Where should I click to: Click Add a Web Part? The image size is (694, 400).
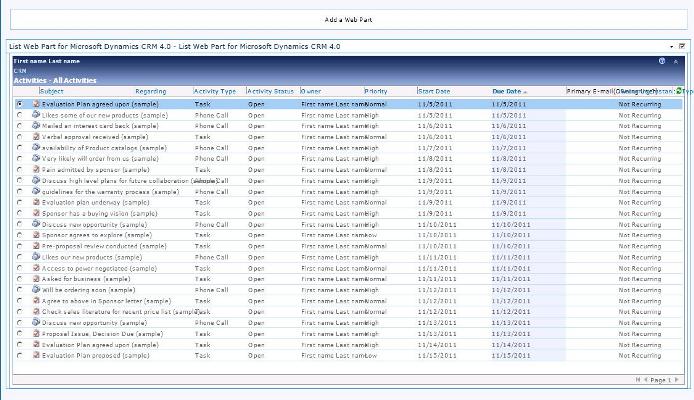(349, 20)
